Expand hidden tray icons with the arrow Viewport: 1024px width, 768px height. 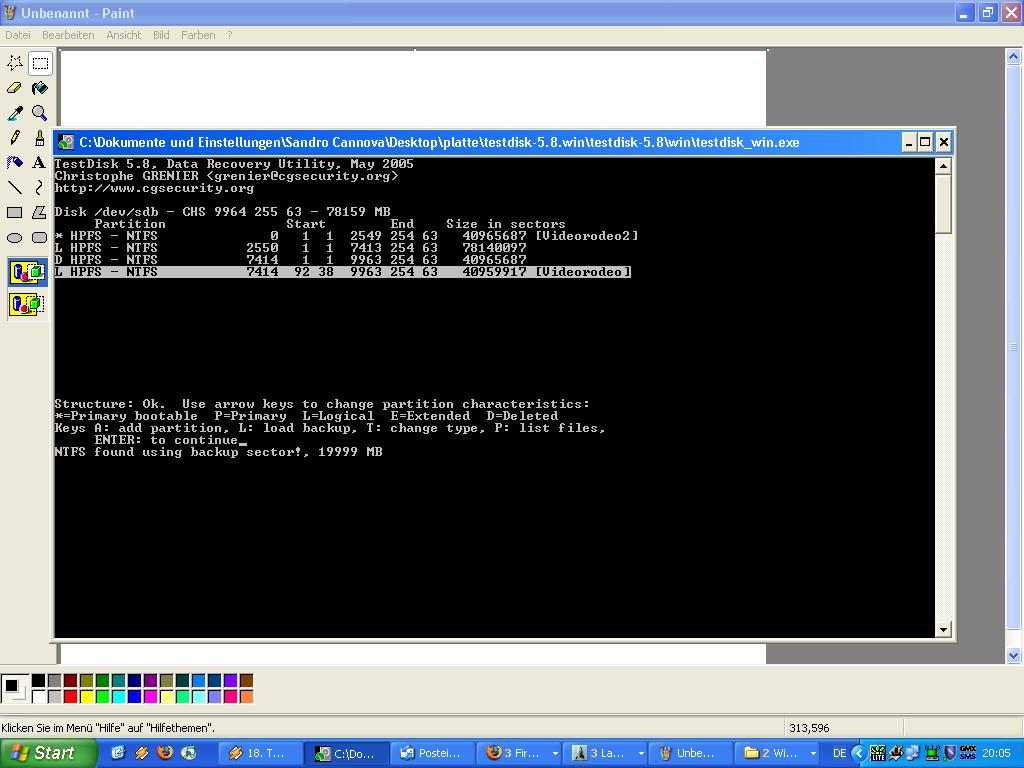pos(859,754)
